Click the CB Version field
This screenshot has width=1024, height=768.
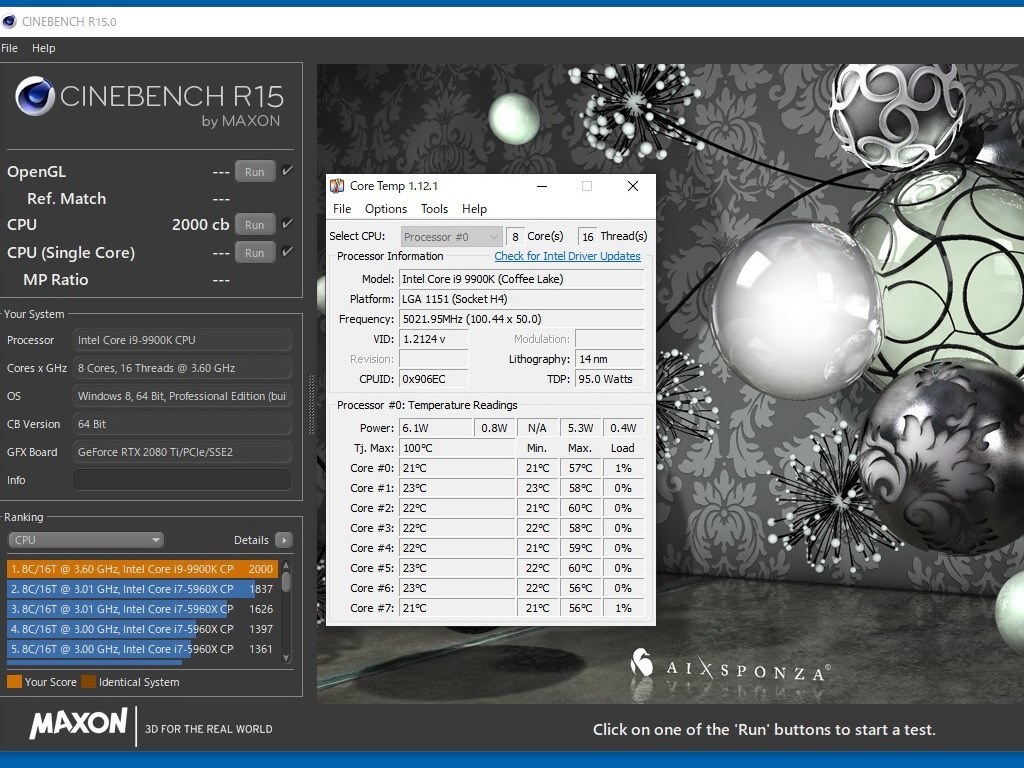[x=182, y=424]
